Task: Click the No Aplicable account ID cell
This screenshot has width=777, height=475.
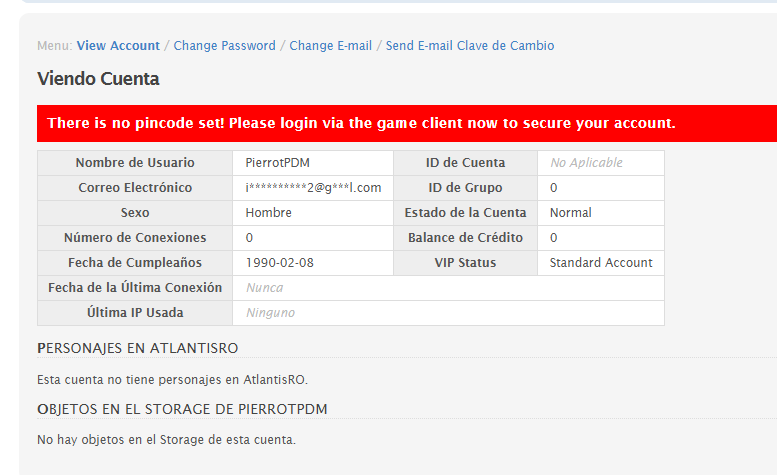Action: point(601,163)
